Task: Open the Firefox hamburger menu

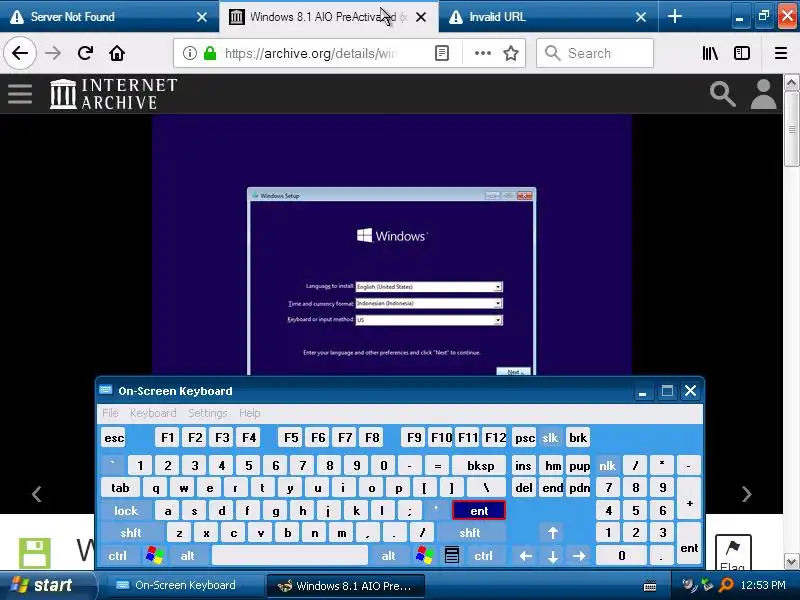Action: click(781, 53)
